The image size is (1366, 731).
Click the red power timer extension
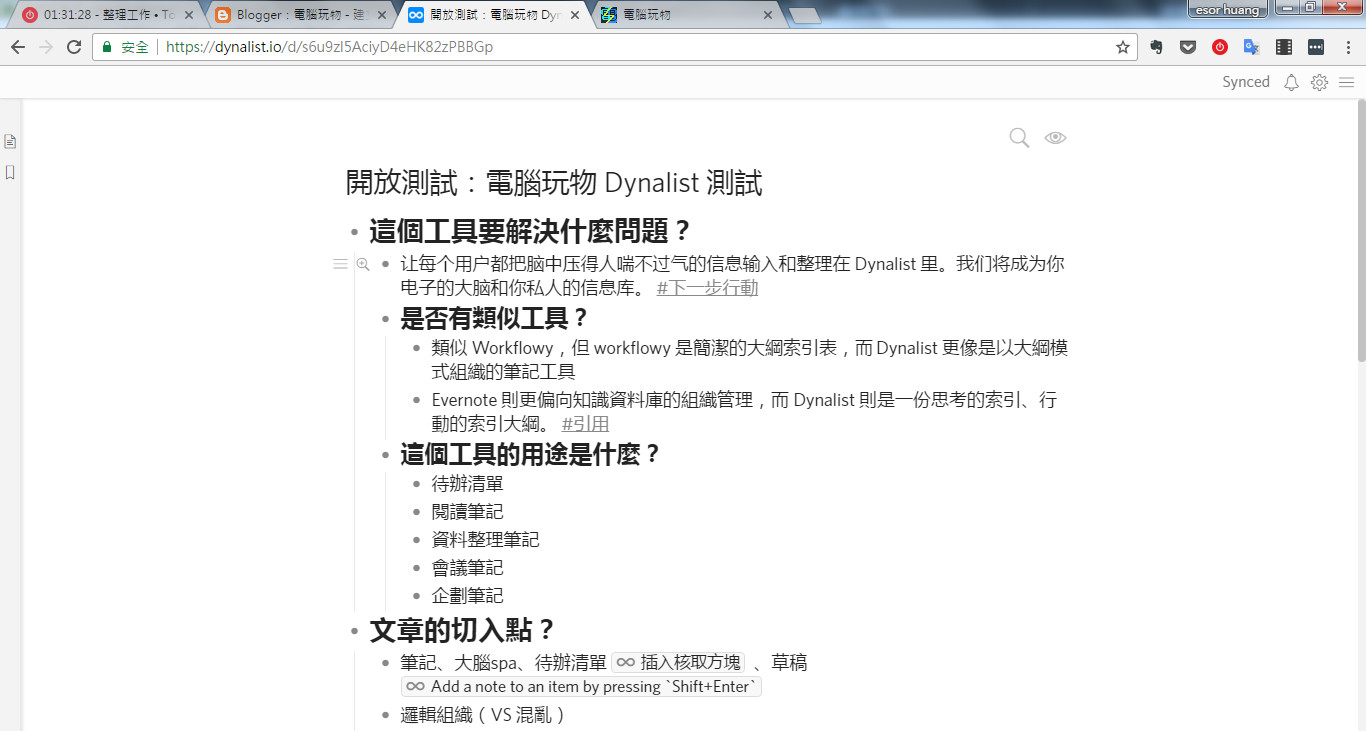coord(1220,47)
